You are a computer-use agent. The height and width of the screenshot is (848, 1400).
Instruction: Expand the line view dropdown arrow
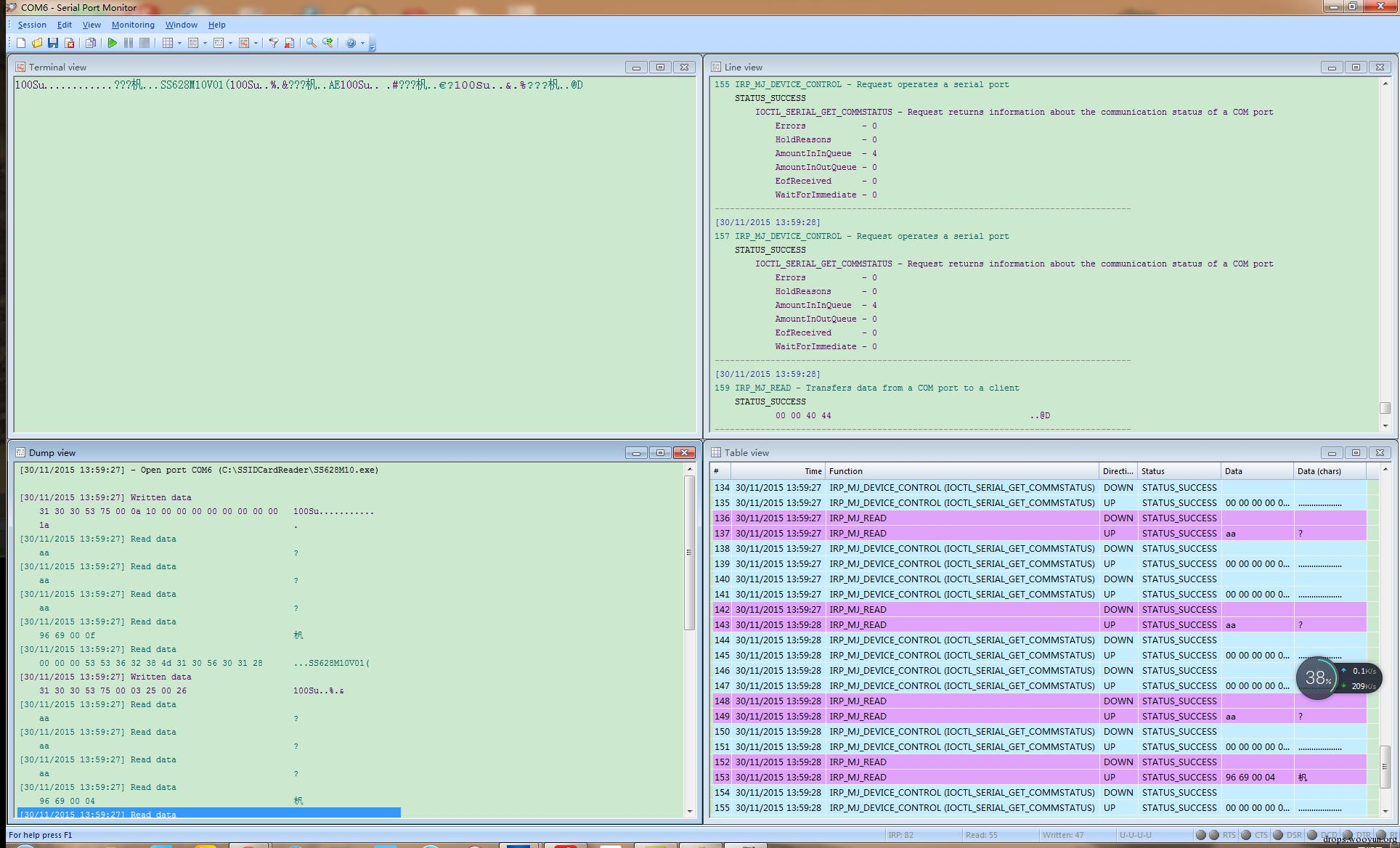(x=205, y=44)
